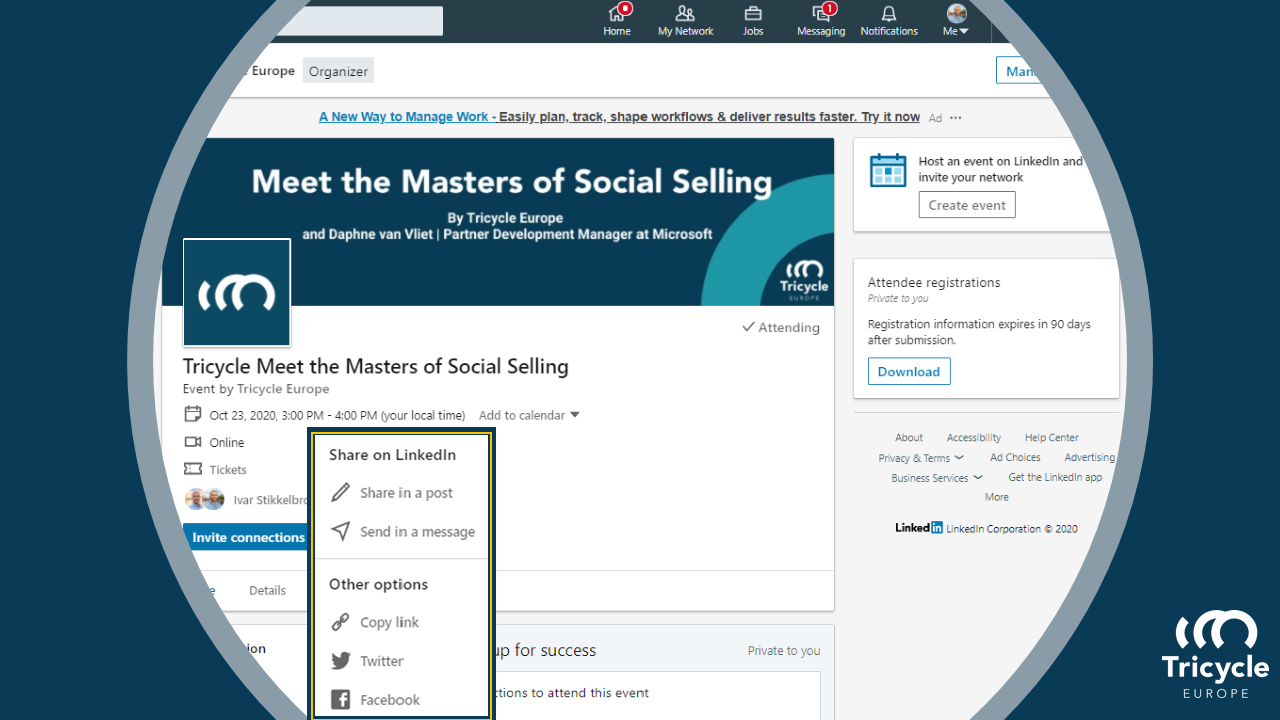
Task: Expand the Business Services dropdown
Action: (x=937, y=478)
